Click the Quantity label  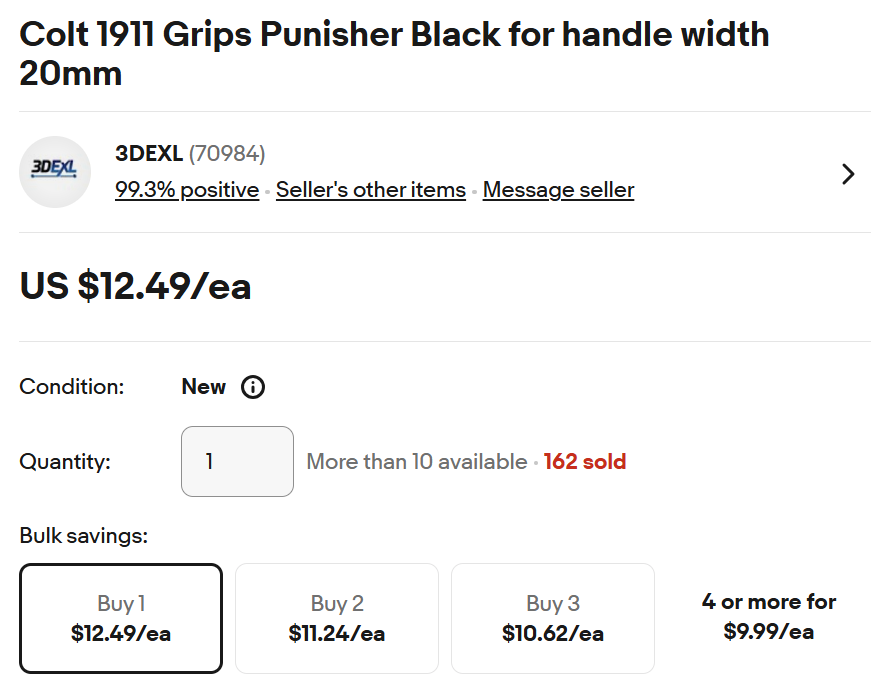pyautogui.click(x=65, y=462)
